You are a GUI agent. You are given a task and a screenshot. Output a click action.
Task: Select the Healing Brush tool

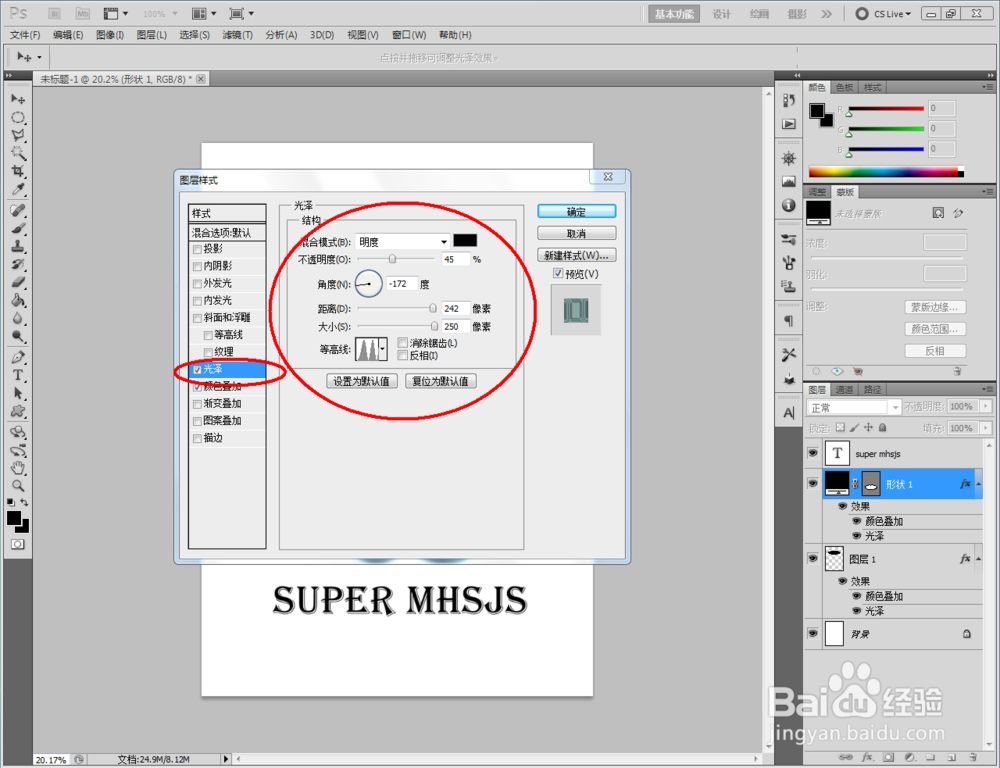[x=18, y=210]
